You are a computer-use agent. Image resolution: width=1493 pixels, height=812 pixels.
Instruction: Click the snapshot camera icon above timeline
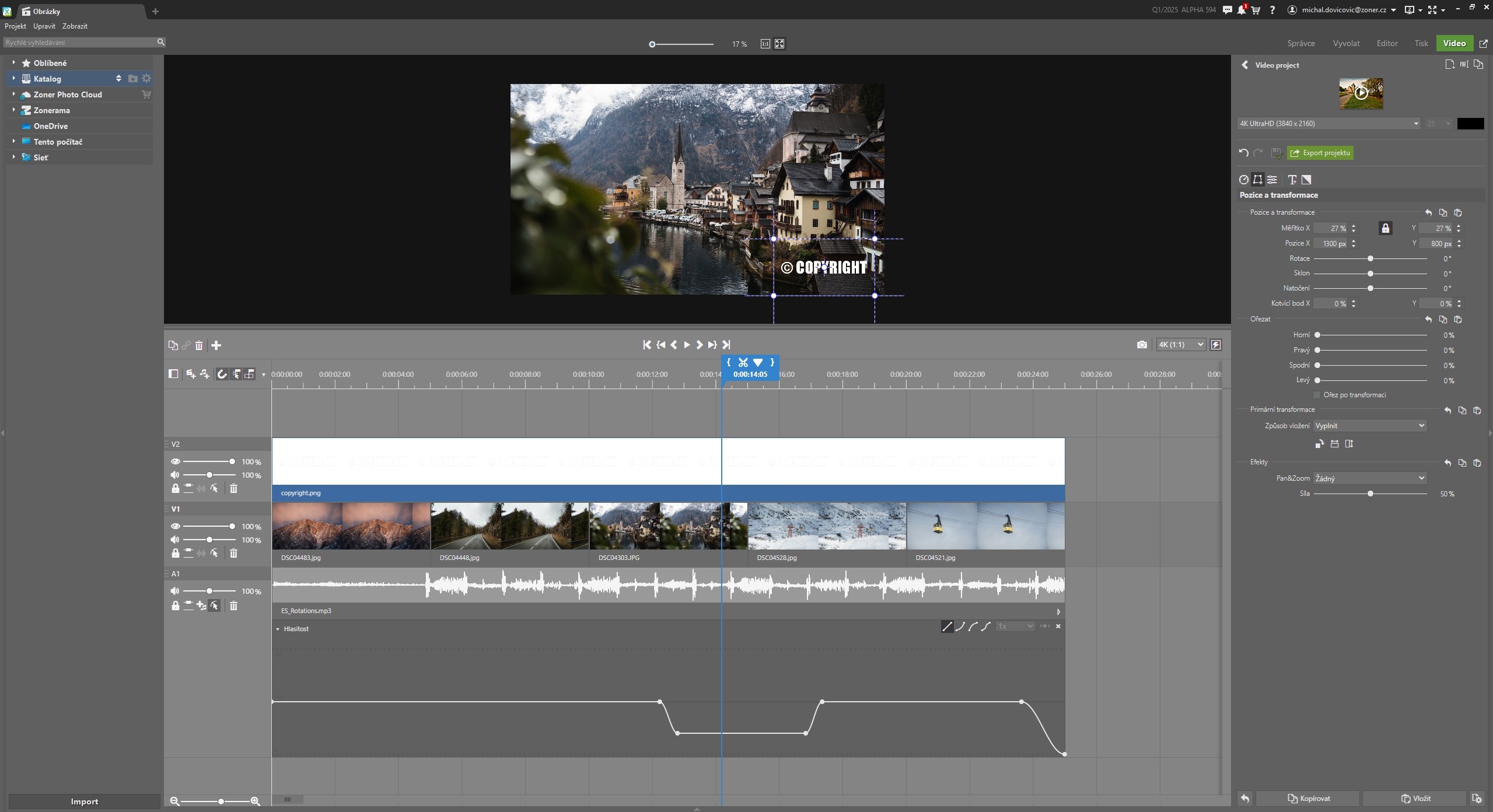pos(1142,345)
